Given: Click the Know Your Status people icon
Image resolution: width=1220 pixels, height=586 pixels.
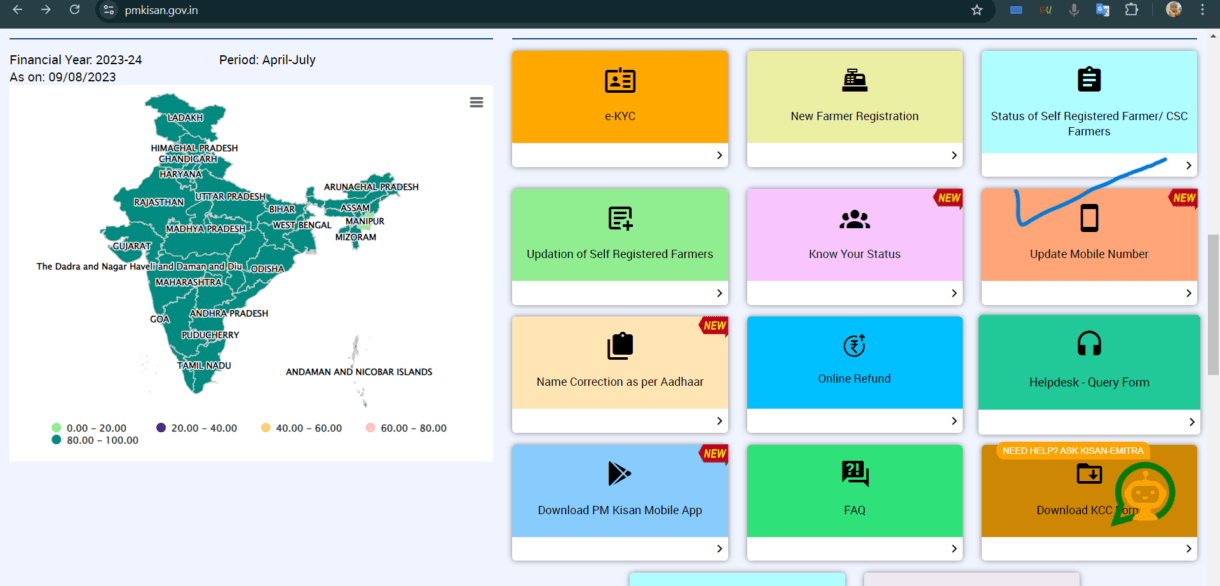Looking at the screenshot, I should (855, 219).
